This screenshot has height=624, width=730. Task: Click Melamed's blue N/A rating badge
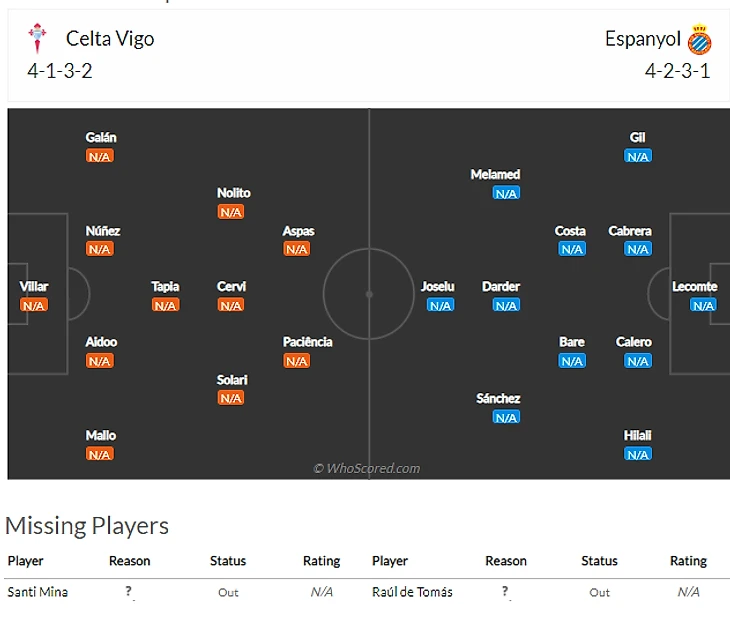point(506,193)
